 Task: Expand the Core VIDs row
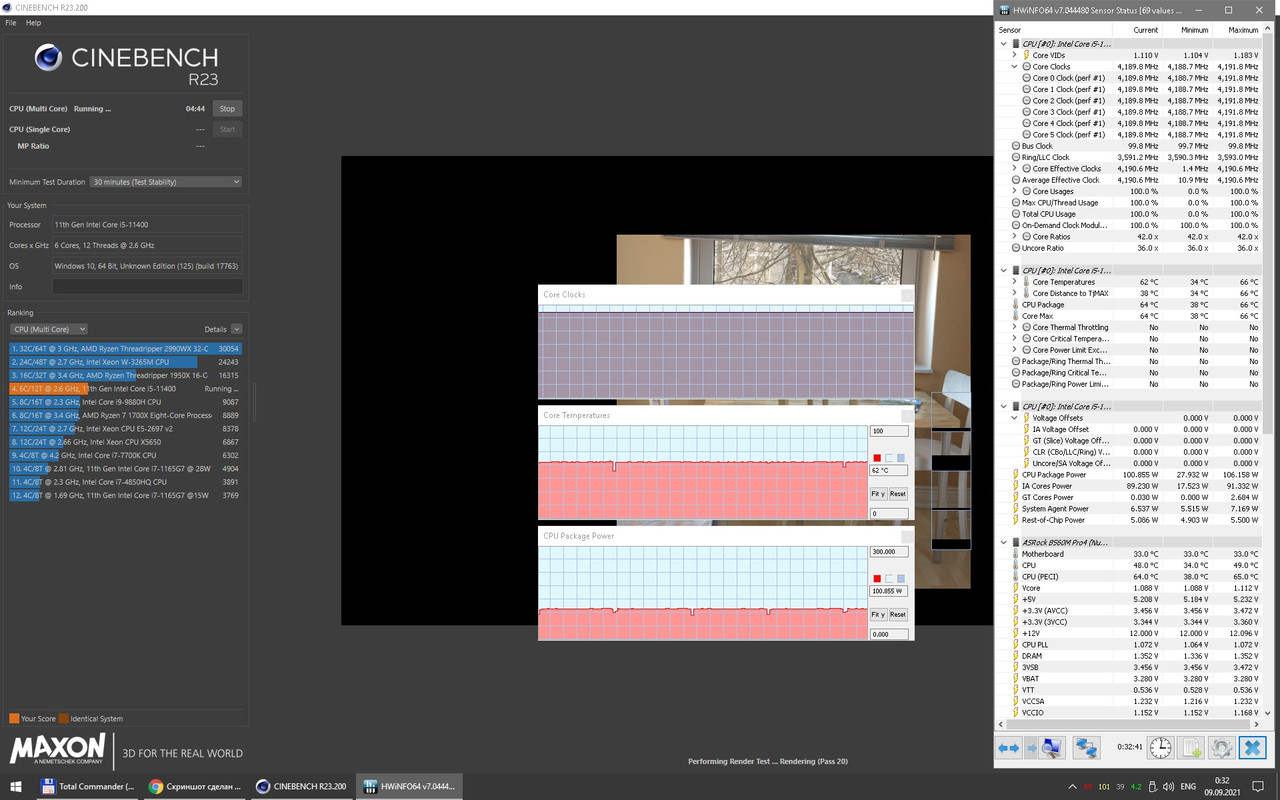coord(1014,55)
